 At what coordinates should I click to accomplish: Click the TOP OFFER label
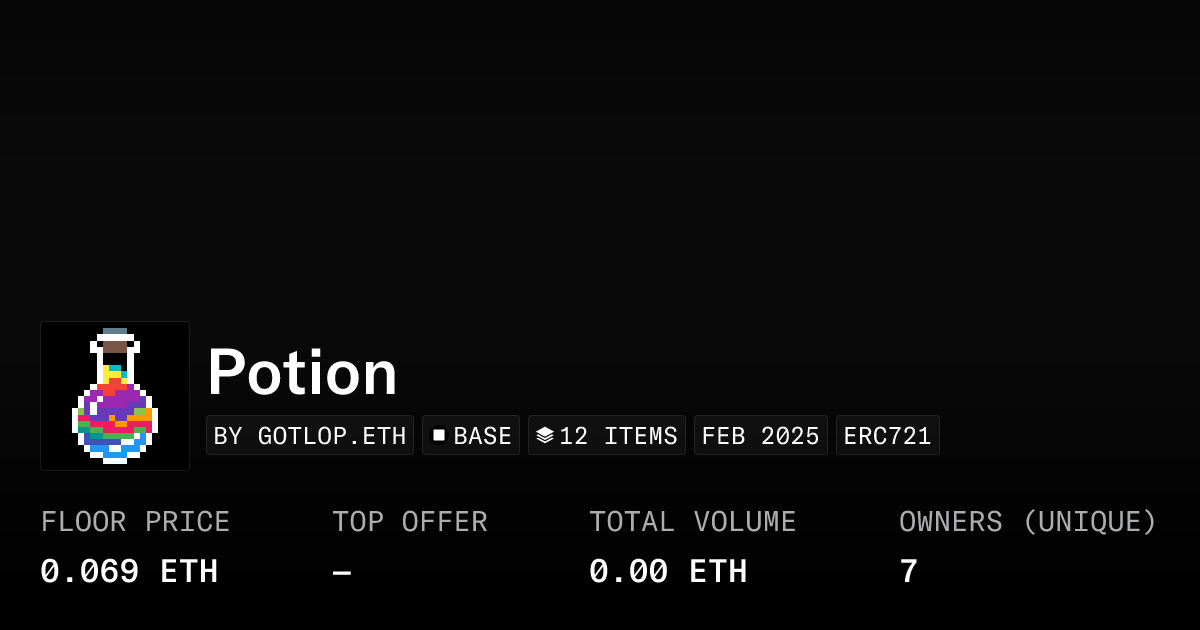(410, 522)
